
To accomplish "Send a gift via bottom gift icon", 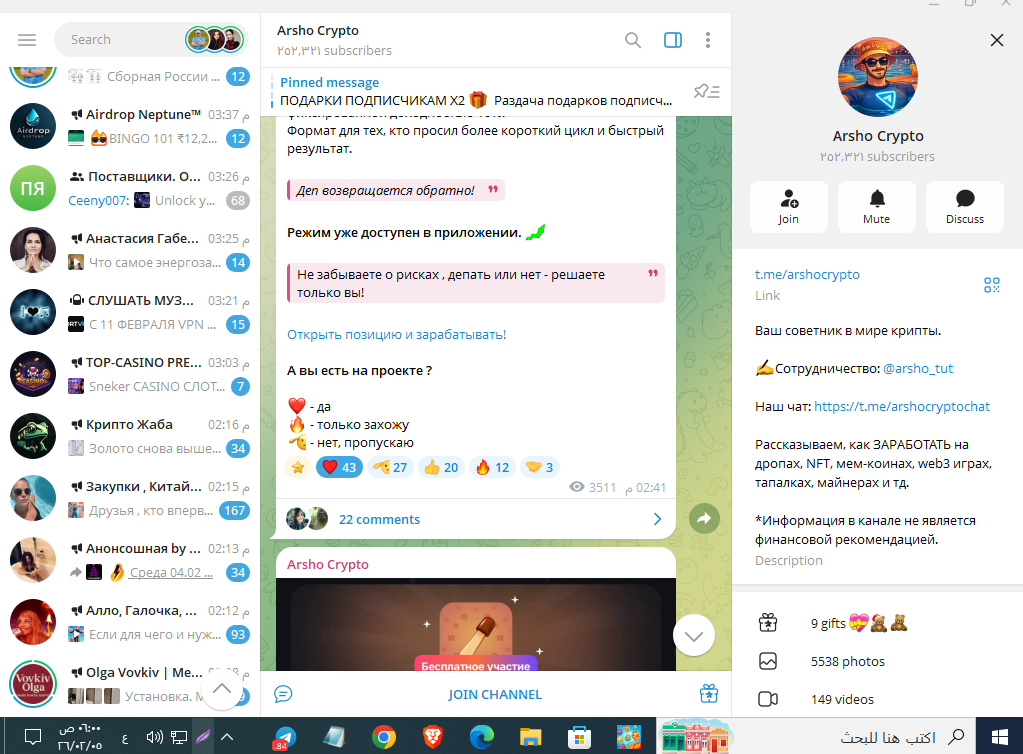I will click(x=709, y=694).
